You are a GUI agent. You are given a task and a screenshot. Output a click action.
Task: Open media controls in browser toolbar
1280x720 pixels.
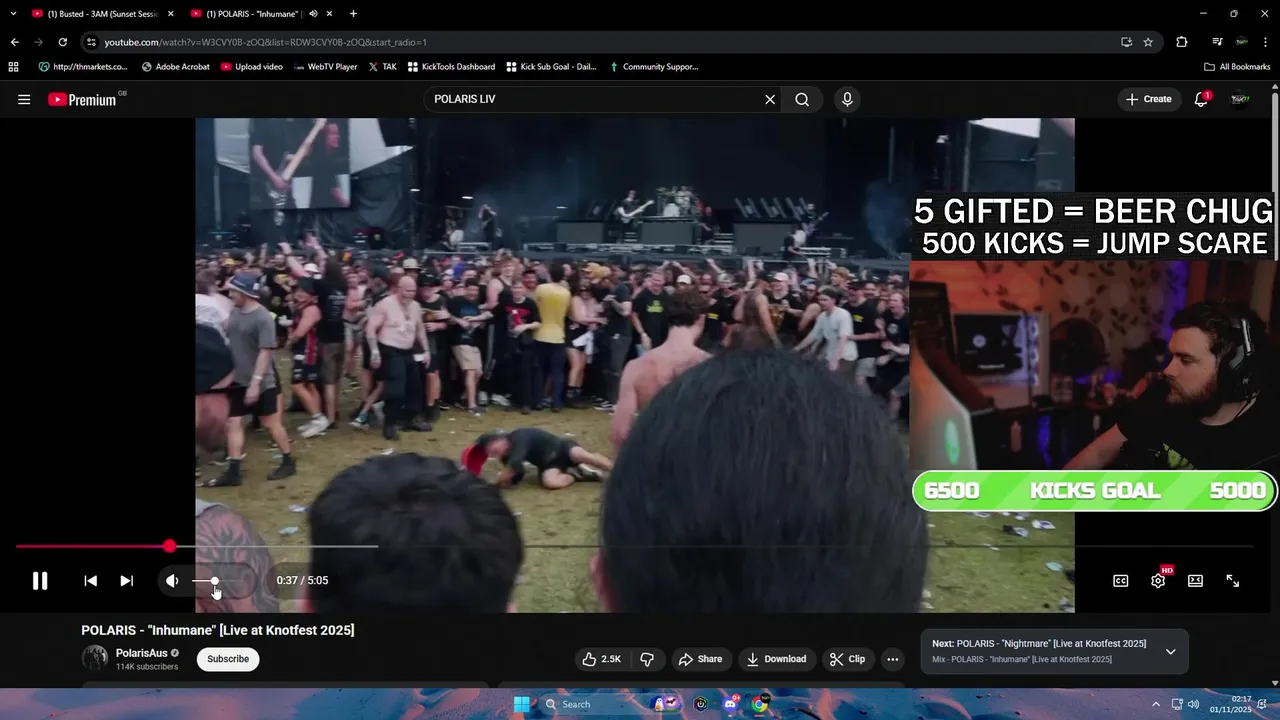(1217, 42)
